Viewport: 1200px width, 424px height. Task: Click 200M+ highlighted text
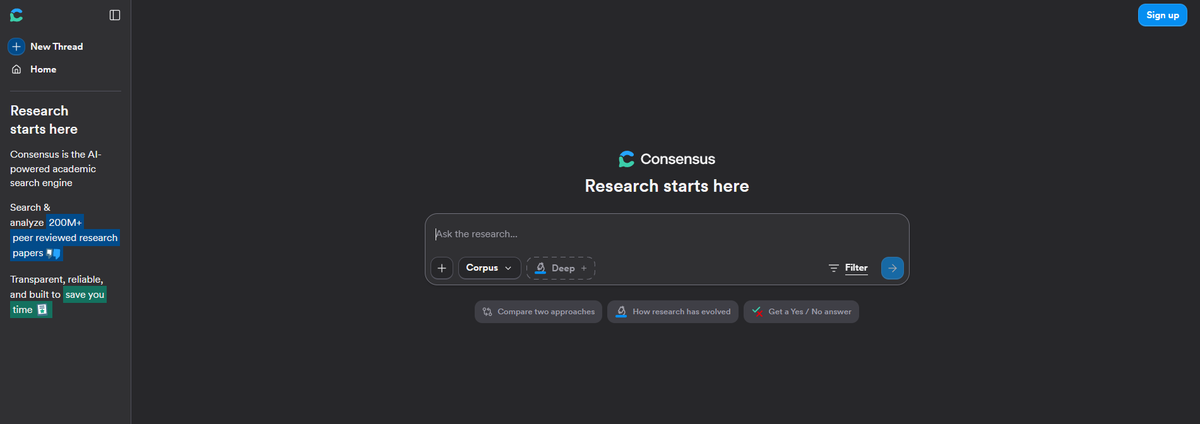65,222
